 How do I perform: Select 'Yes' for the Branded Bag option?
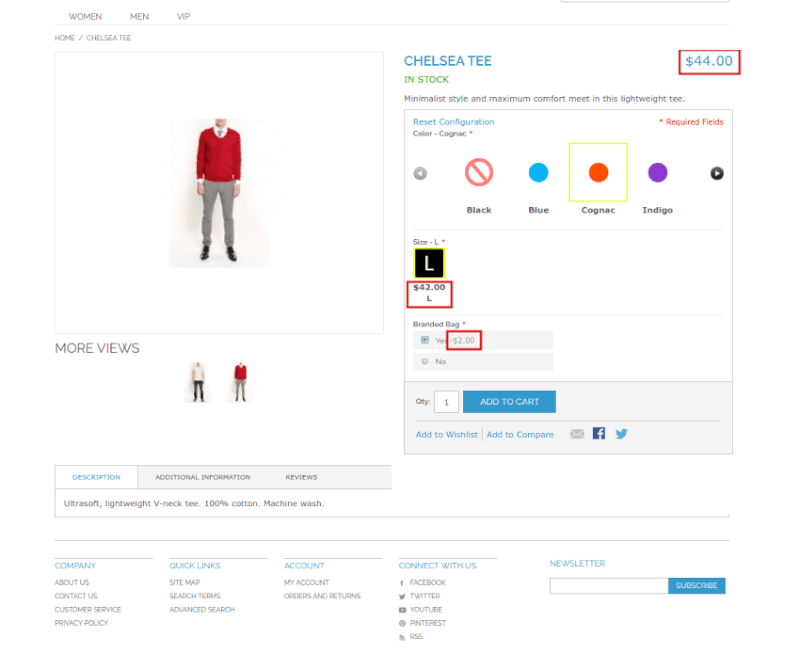[424, 340]
